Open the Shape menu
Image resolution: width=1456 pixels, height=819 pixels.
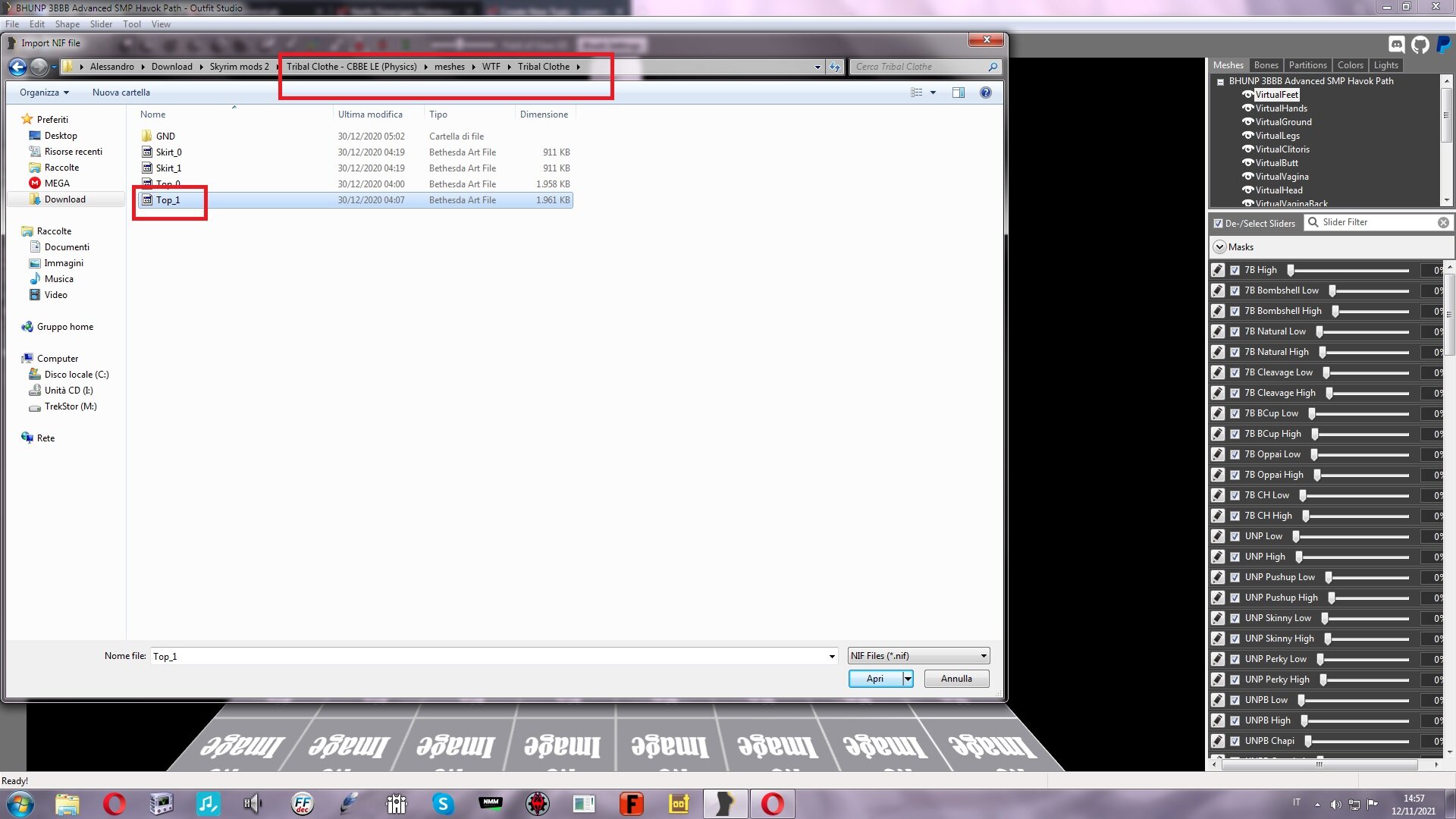(67, 24)
